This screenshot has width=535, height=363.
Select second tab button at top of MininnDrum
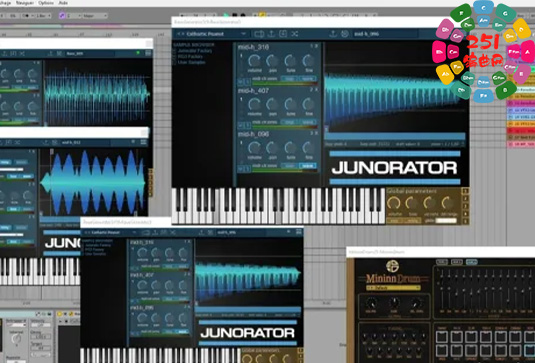(457, 262)
